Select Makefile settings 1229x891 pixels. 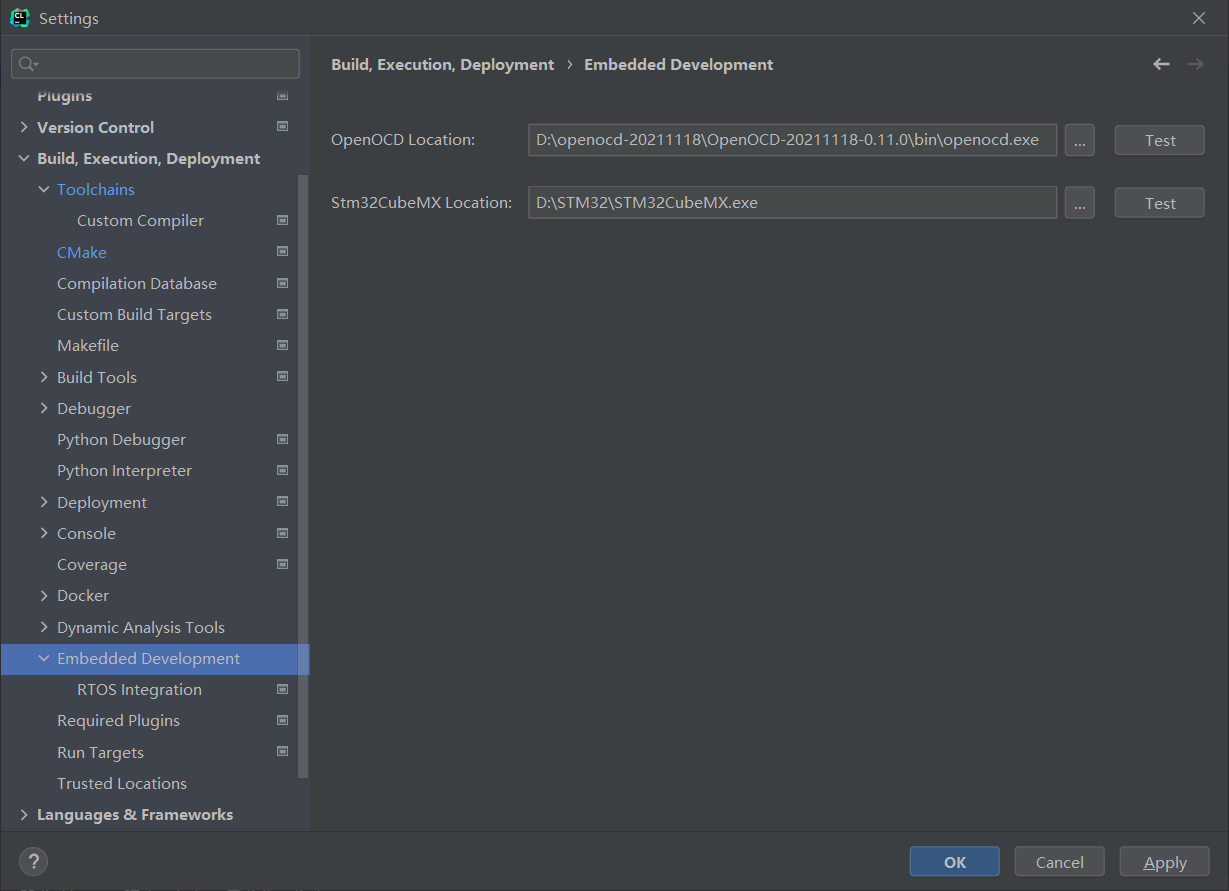click(x=88, y=345)
